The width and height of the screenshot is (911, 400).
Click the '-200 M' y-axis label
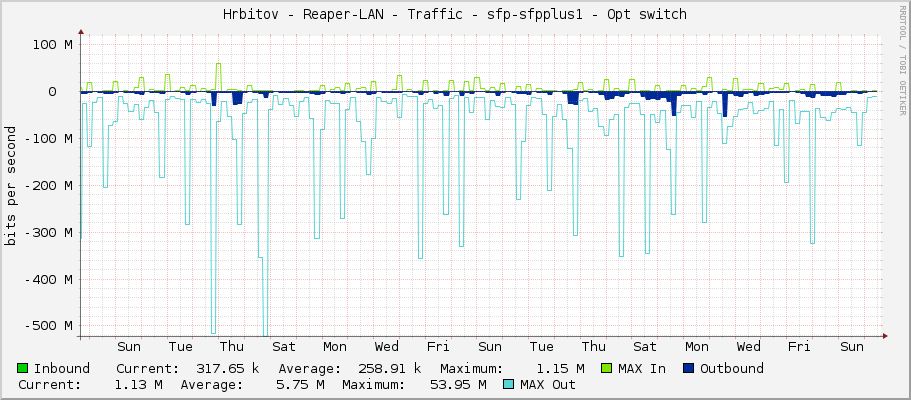click(x=48, y=186)
